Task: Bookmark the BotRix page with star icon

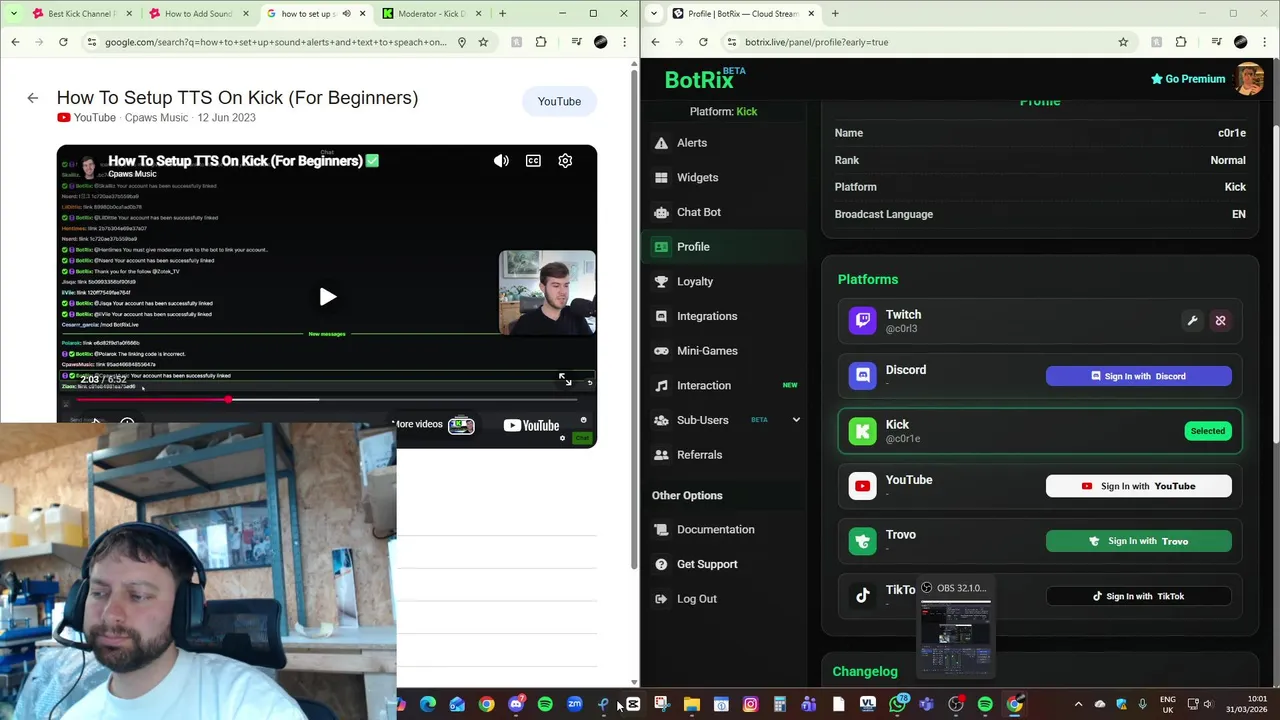Action: click(1123, 42)
